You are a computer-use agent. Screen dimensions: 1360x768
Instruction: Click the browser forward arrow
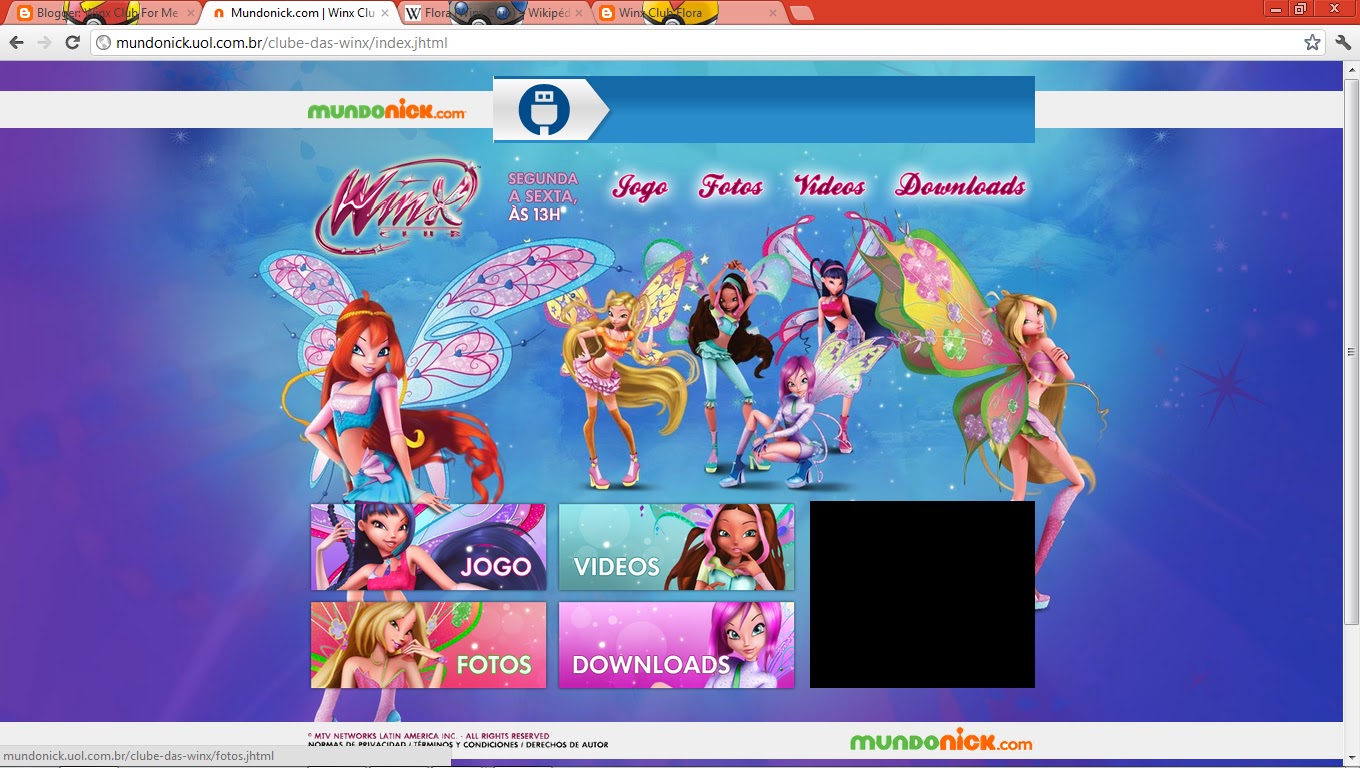(44, 43)
